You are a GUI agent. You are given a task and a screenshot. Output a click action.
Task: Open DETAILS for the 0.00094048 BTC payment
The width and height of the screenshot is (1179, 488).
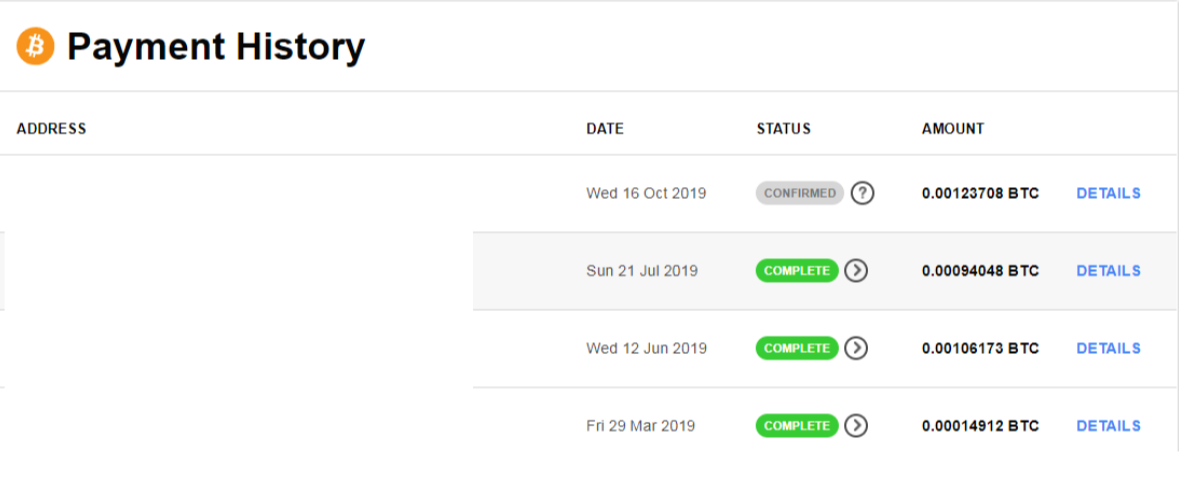point(1108,271)
